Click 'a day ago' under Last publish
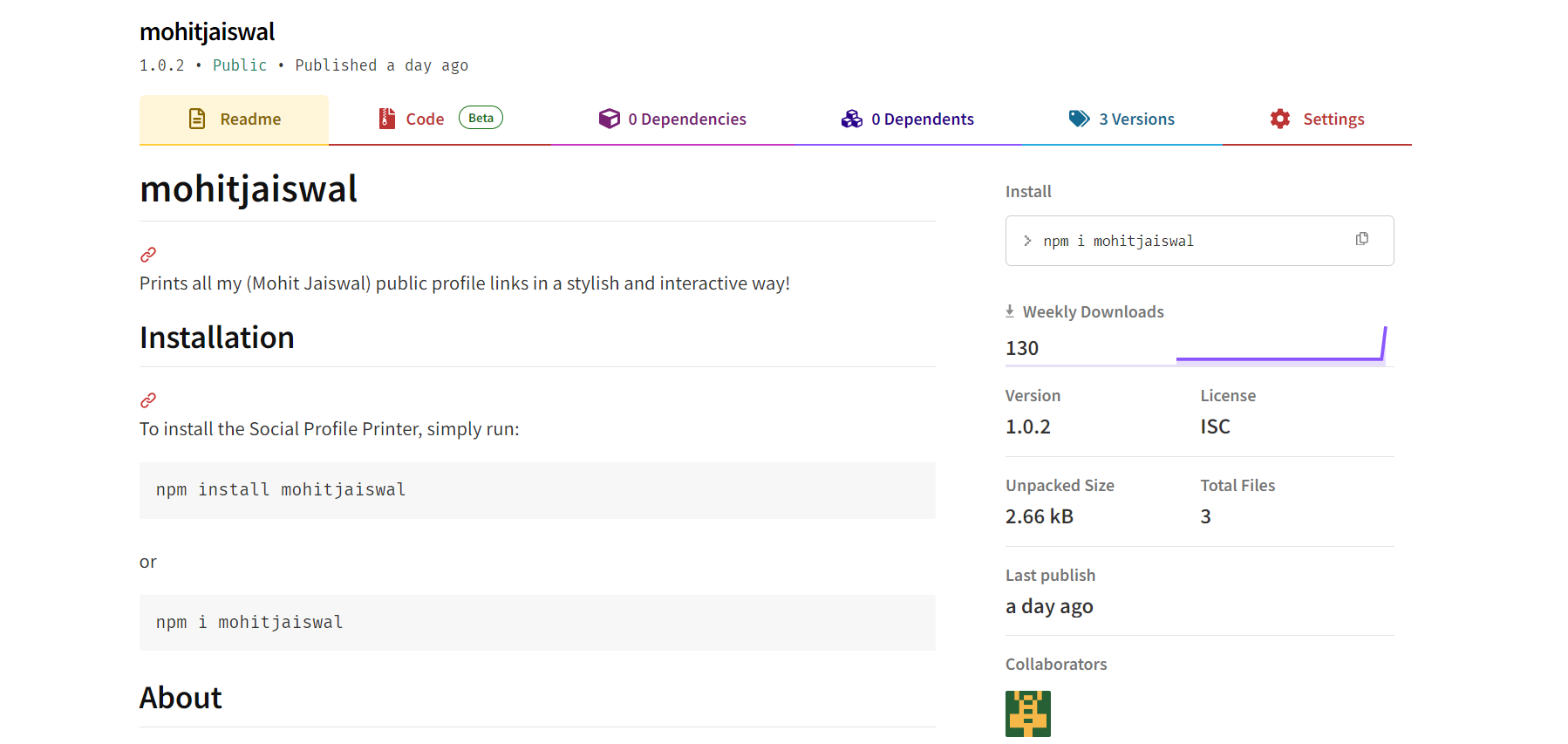 1049,606
